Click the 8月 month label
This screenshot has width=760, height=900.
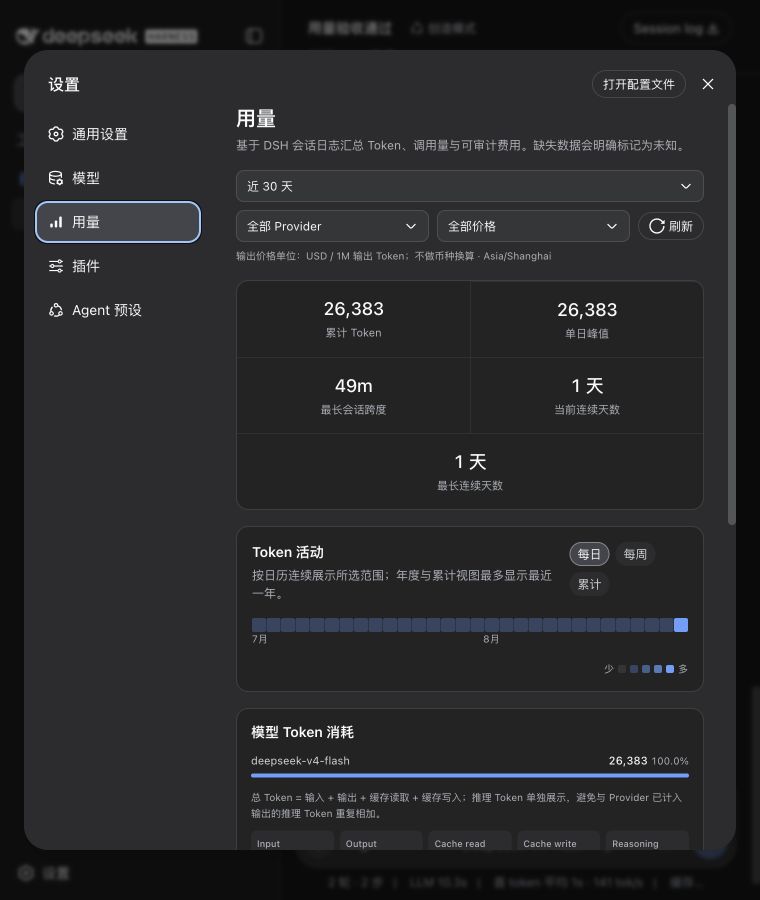(491, 639)
